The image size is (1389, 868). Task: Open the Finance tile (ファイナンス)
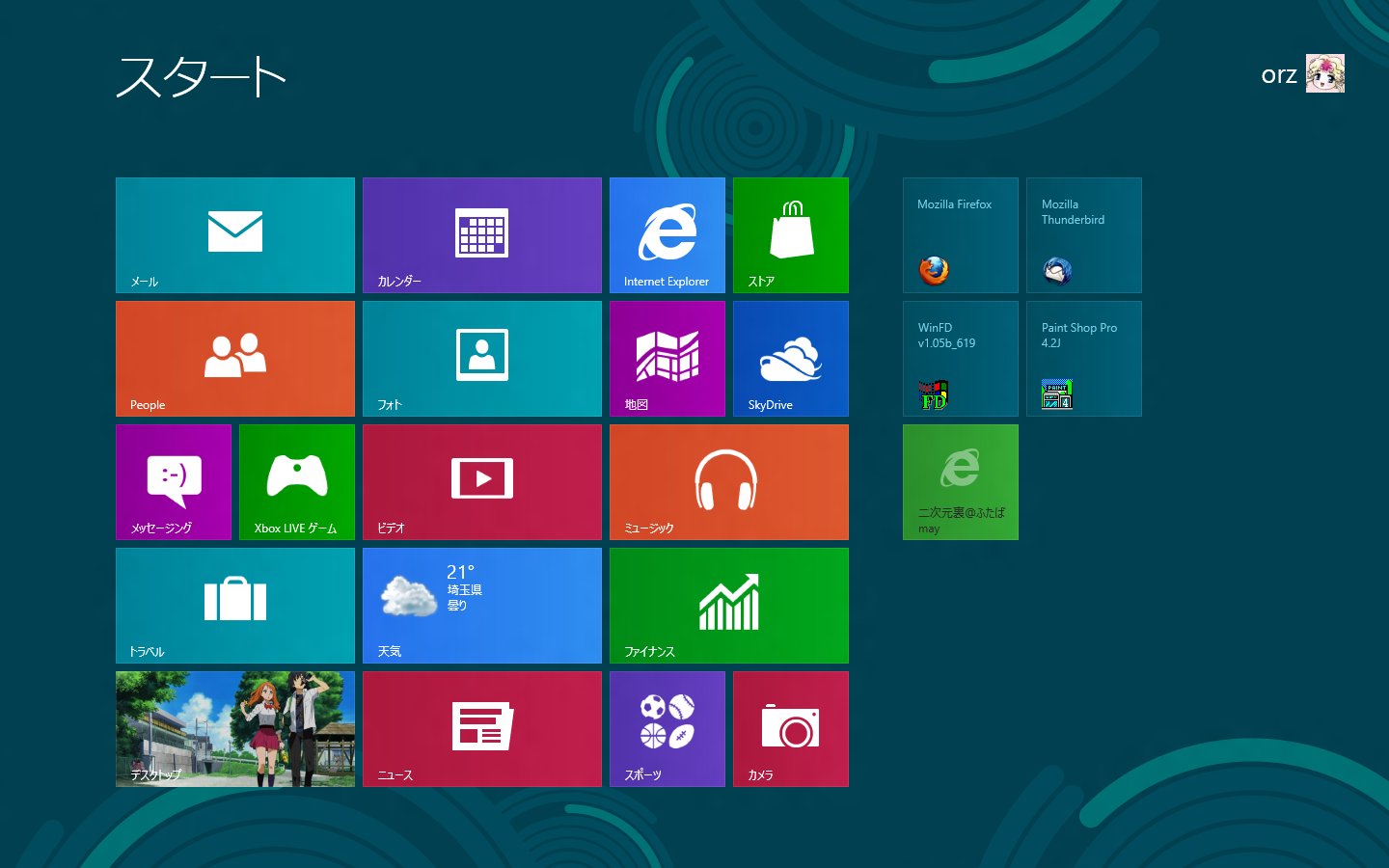coord(729,606)
